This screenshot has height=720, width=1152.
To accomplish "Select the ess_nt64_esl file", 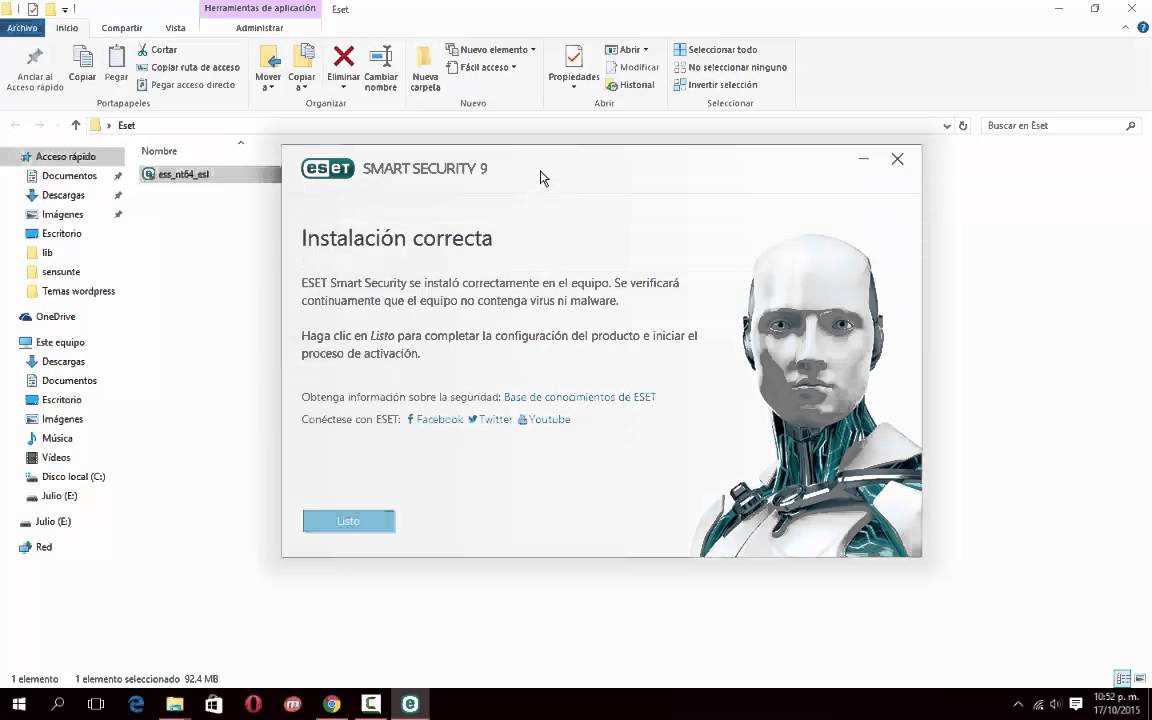I will click(209, 174).
